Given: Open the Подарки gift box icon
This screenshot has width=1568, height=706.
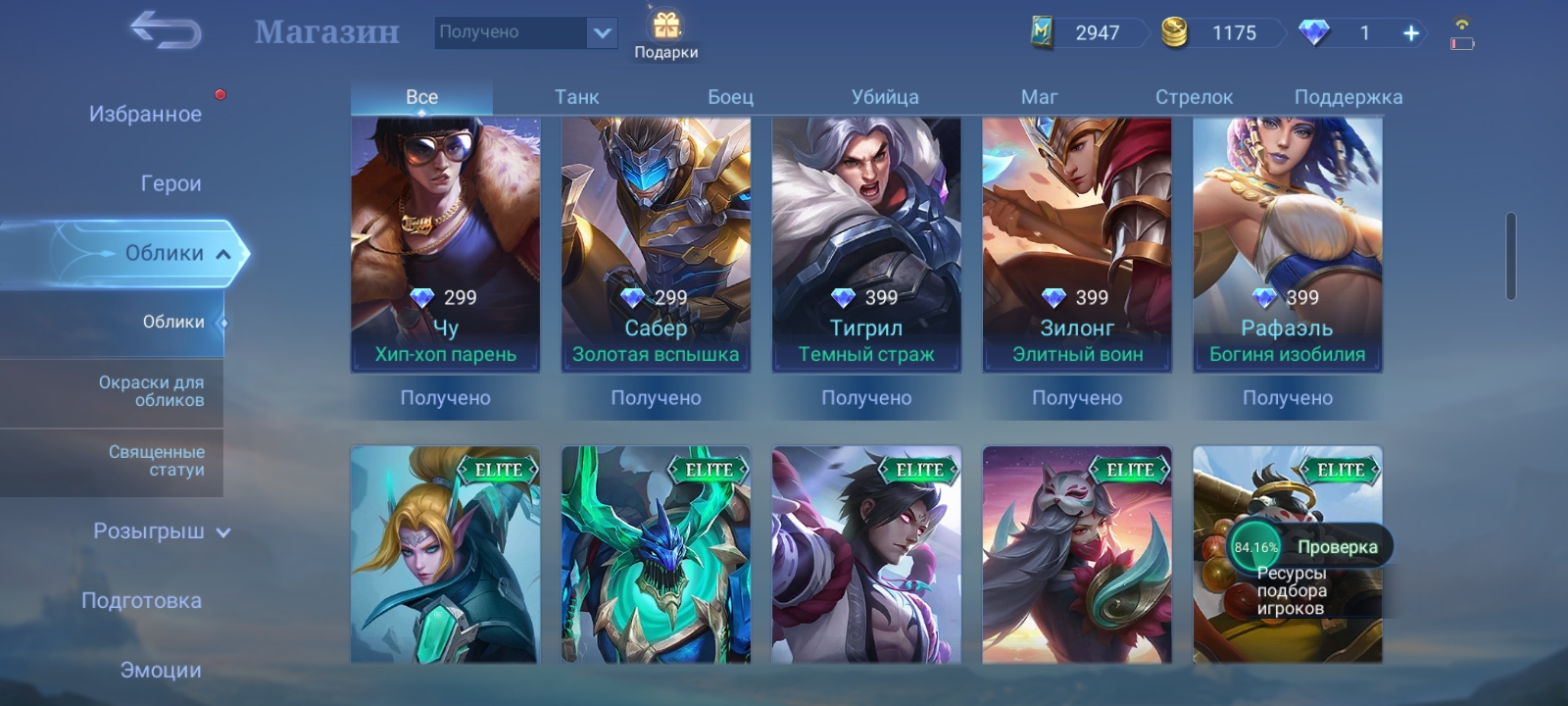Looking at the screenshot, I should 666,24.
